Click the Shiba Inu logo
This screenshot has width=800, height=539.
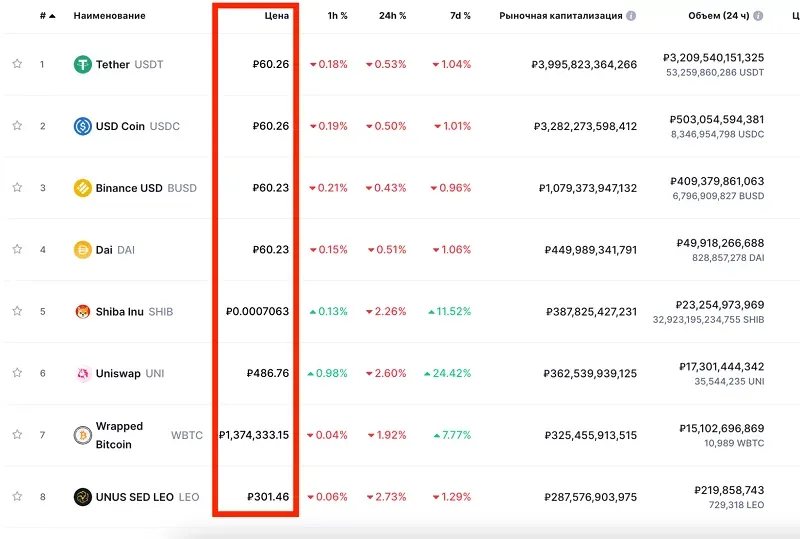point(83,311)
